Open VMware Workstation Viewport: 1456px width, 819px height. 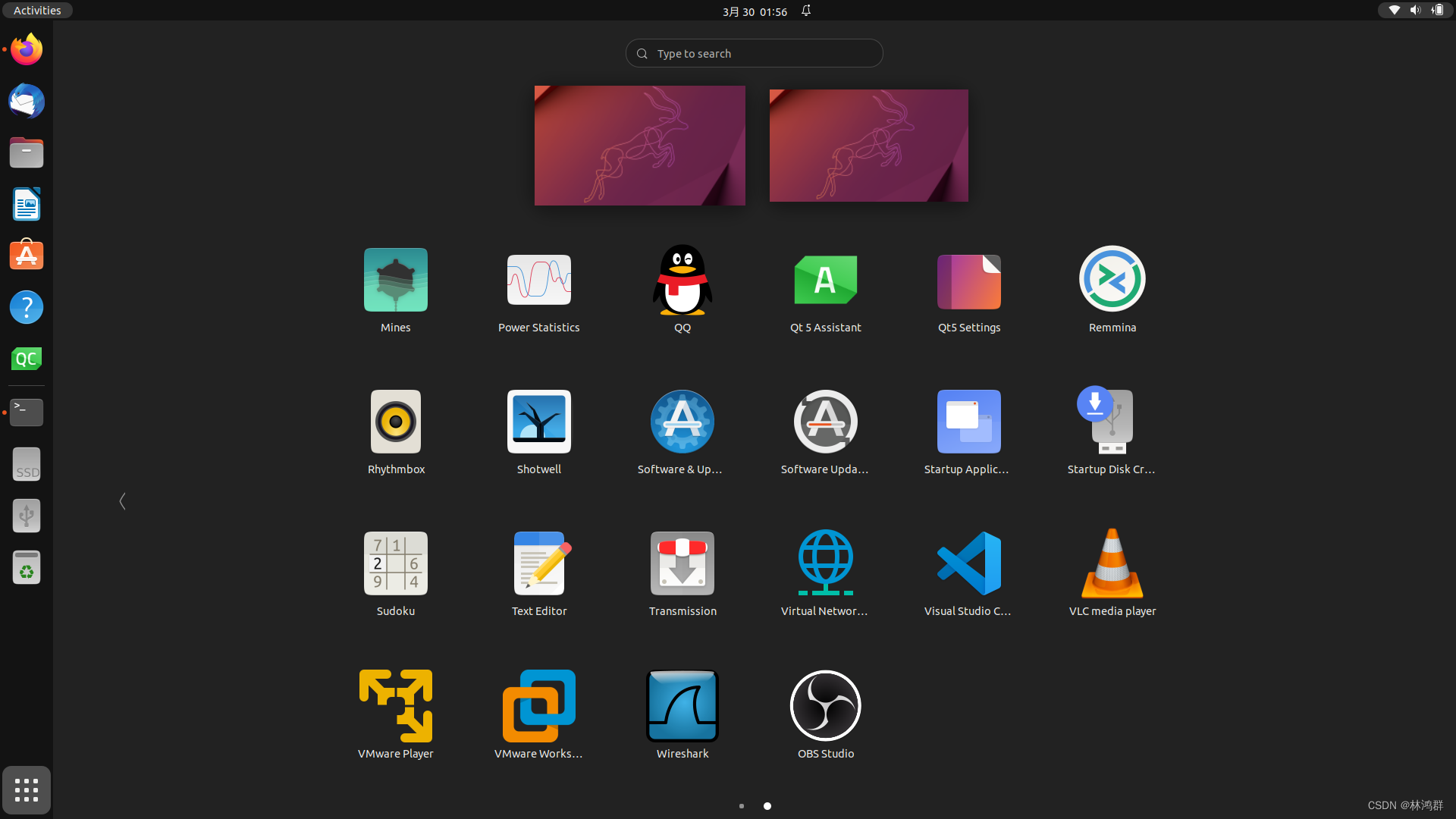[x=538, y=716]
